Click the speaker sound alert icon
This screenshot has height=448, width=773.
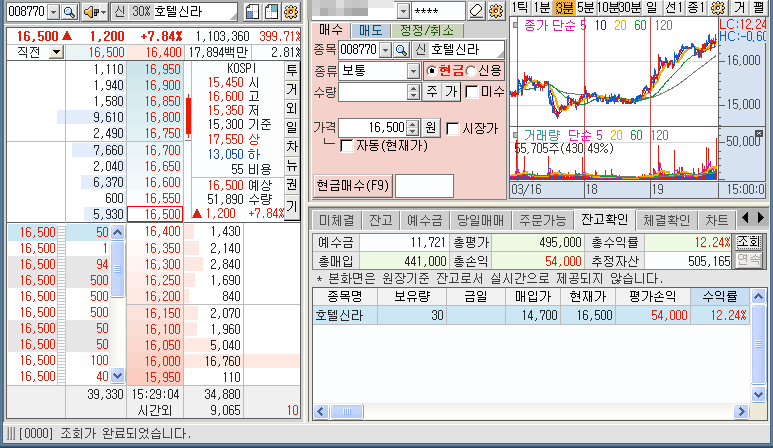click(91, 12)
